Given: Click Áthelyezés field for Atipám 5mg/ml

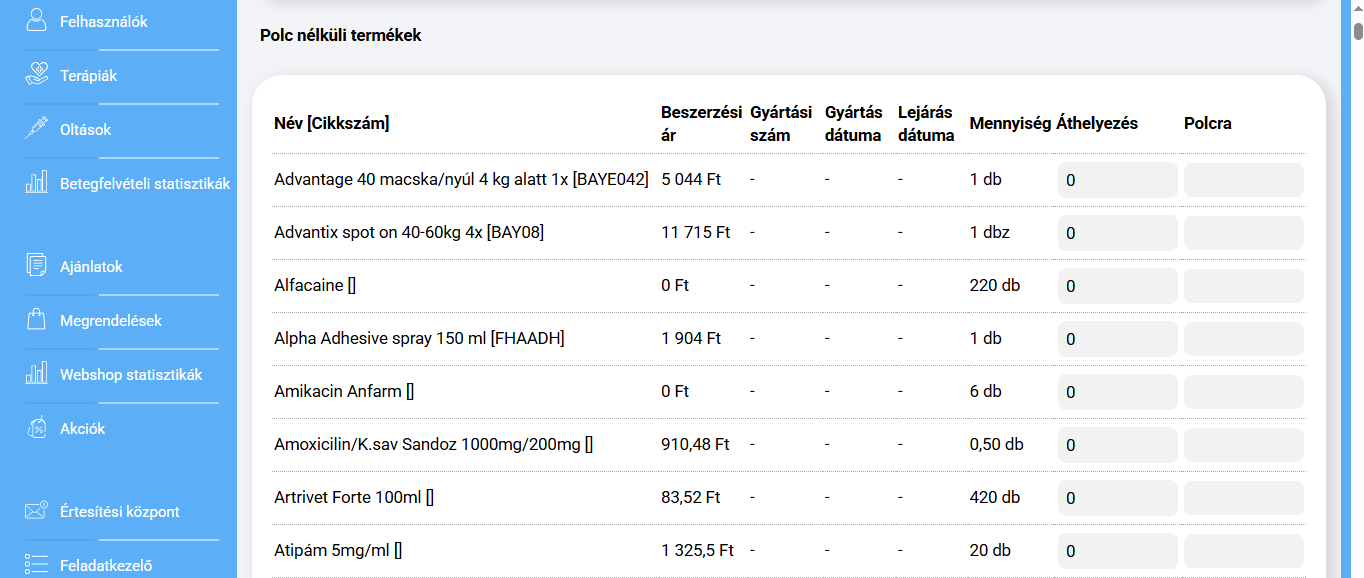Looking at the screenshot, I should pyautogui.click(x=1117, y=551).
